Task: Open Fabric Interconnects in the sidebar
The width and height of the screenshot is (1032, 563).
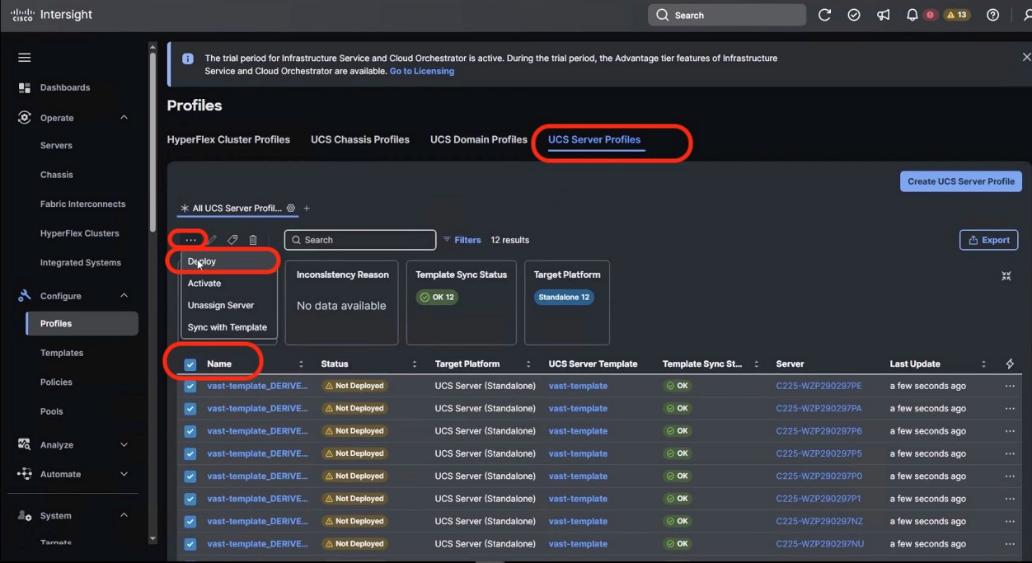Action: [x=82, y=204]
